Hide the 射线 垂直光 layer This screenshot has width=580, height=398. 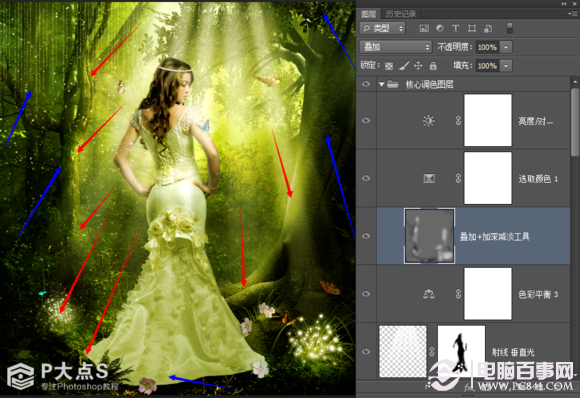366,351
